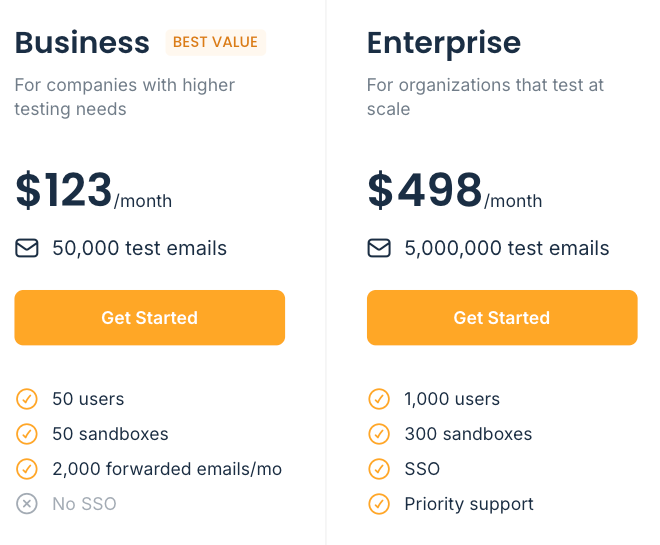
Task: Click the checkmark icon beside Priority support
Action: click(379, 504)
